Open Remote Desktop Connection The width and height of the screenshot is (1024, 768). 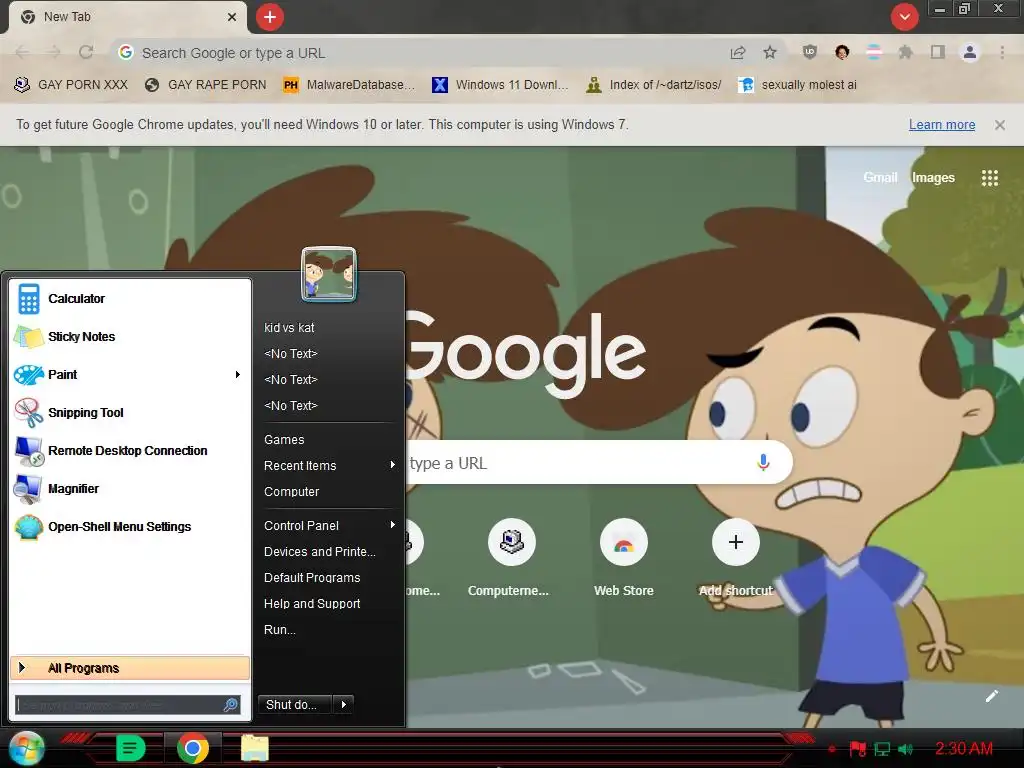[130, 451]
